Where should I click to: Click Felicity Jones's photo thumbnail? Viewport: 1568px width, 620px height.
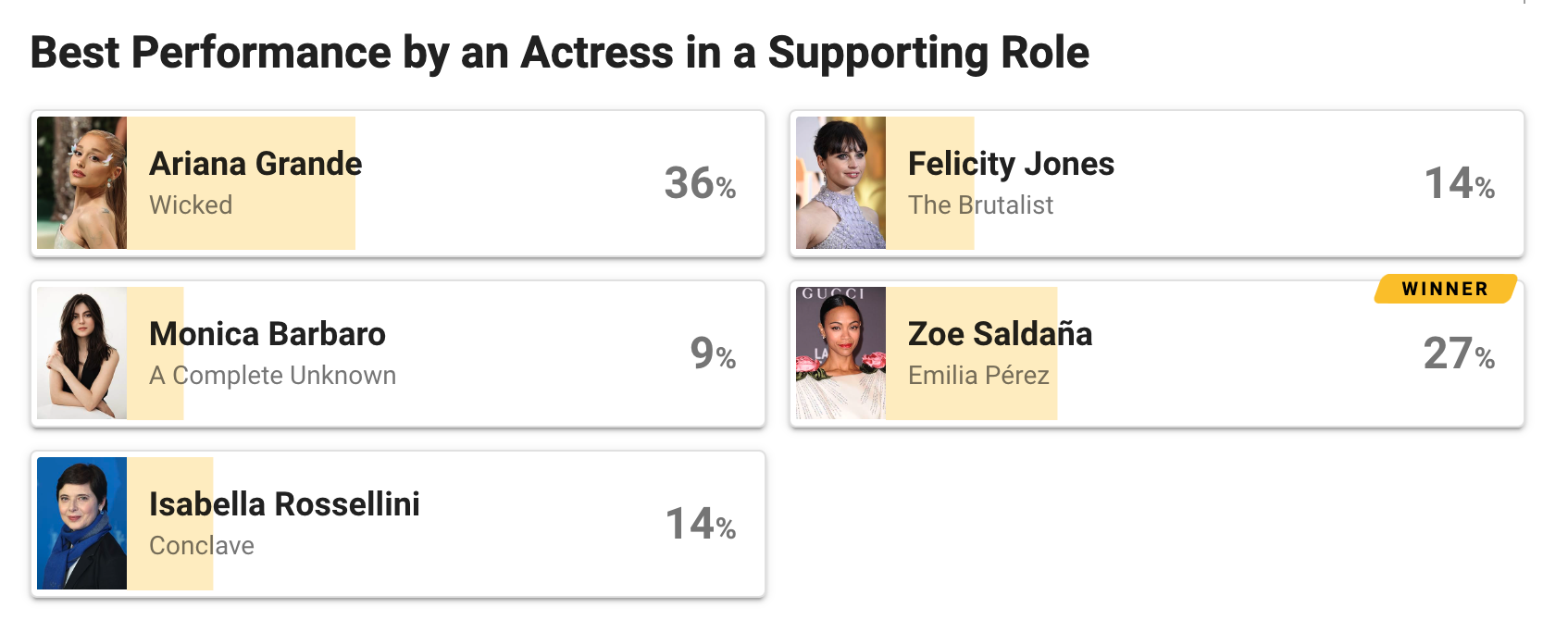[x=840, y=182]
